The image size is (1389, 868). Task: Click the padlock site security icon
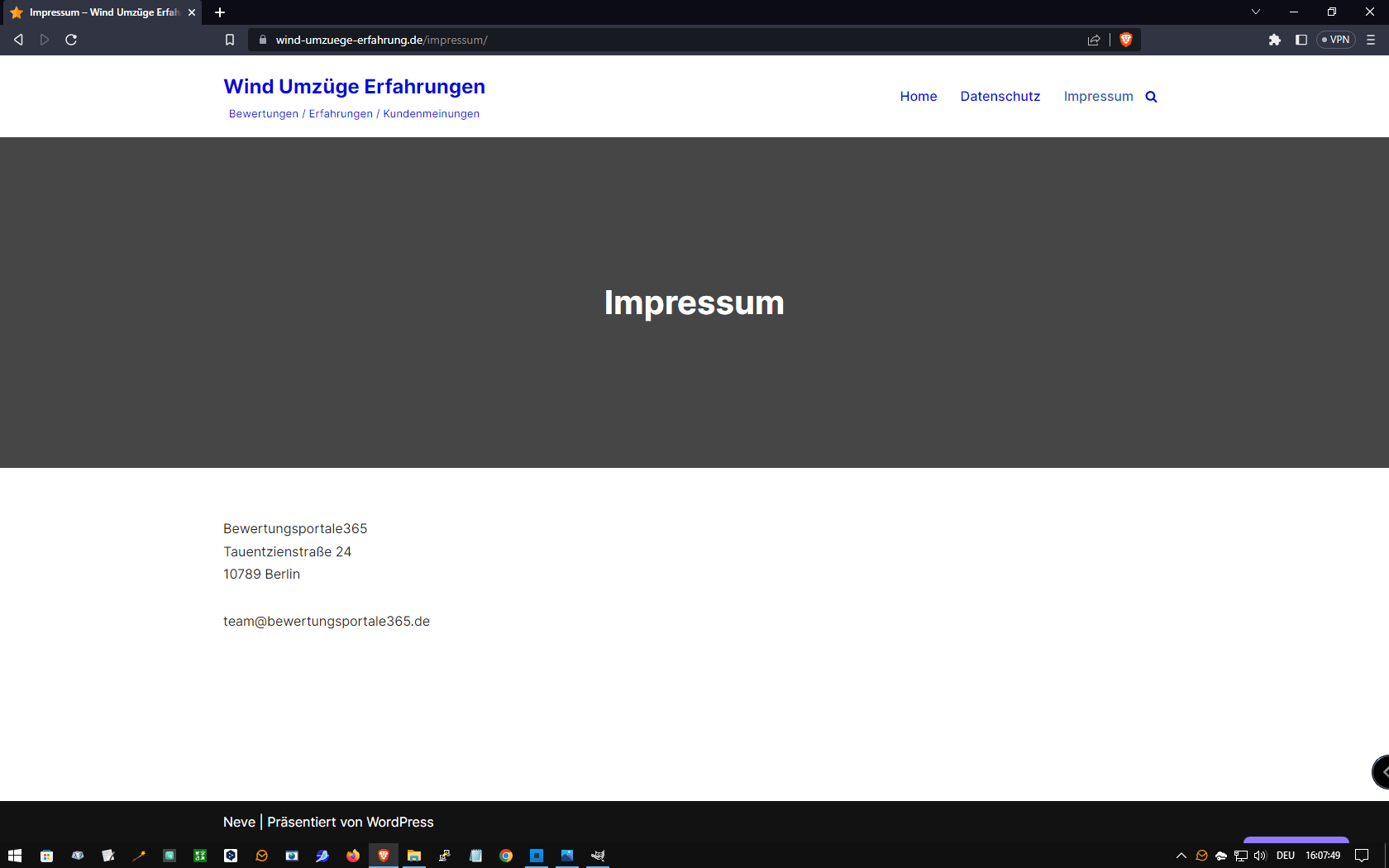[x=263, y=40]
